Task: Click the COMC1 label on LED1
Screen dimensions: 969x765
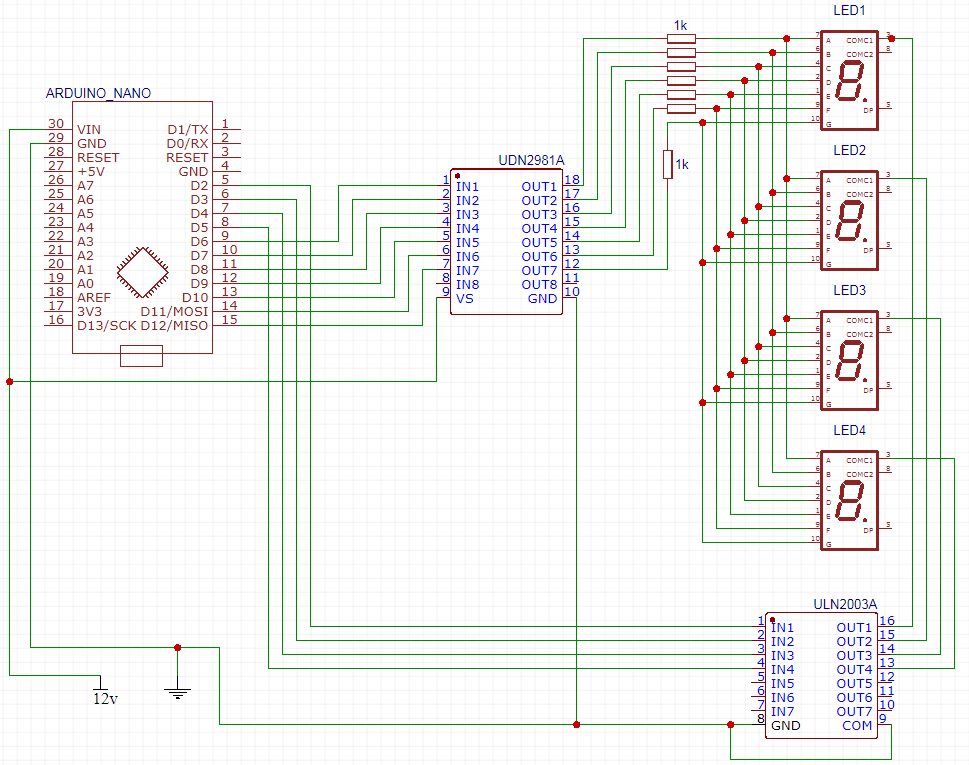Action: click(860, 41)
